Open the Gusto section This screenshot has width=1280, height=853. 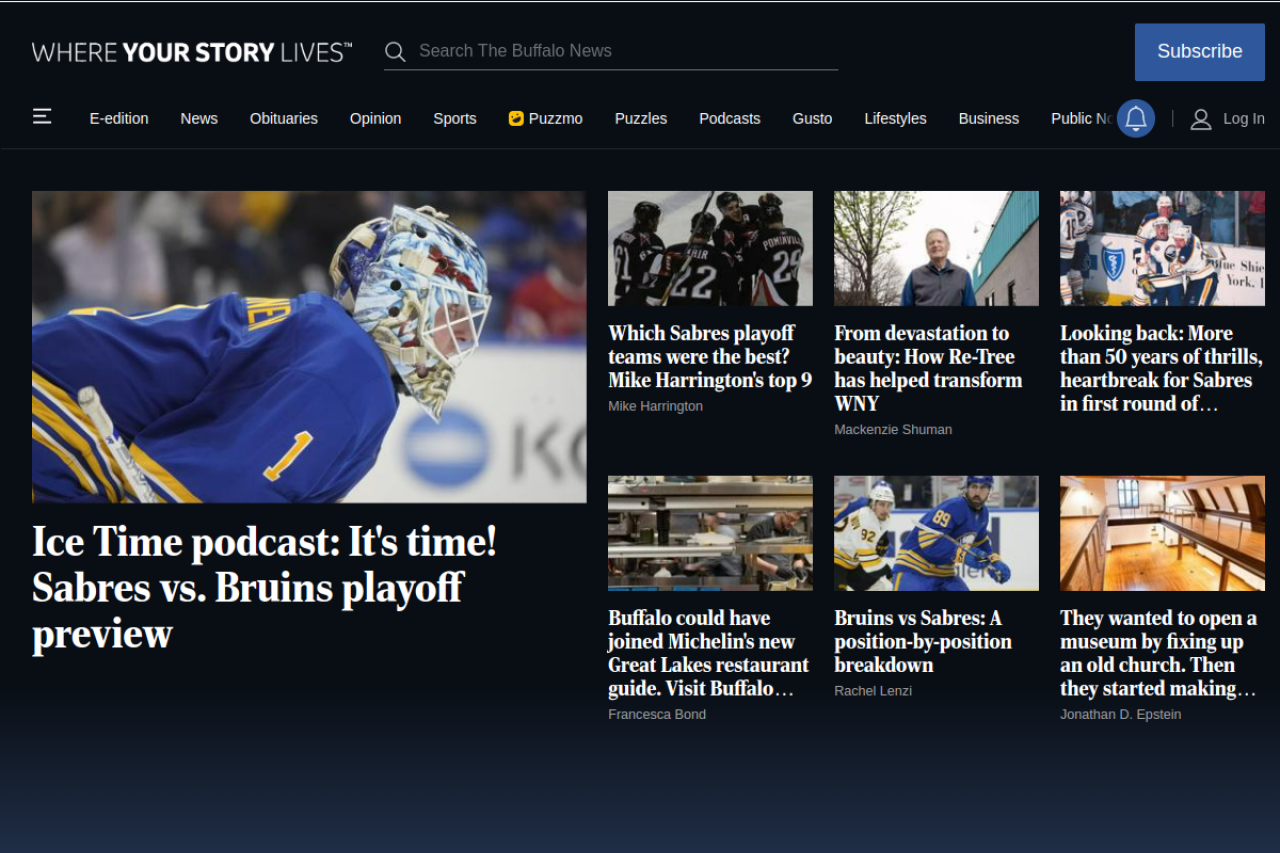tap(812, 118)
